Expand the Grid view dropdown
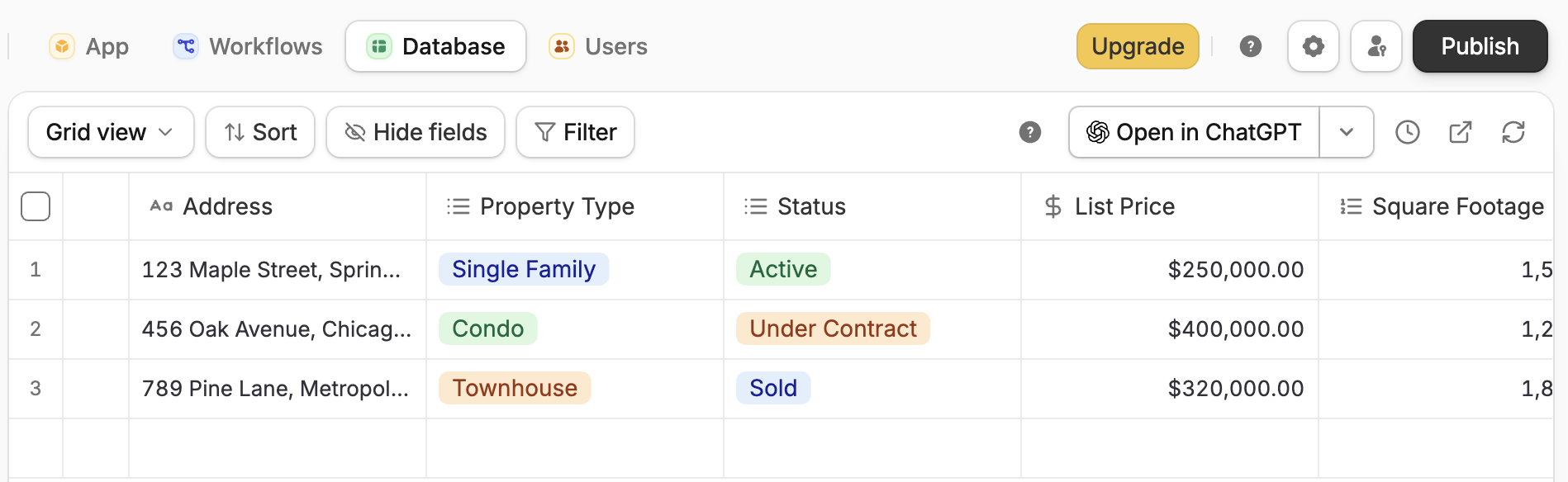 tap(111, 132)
